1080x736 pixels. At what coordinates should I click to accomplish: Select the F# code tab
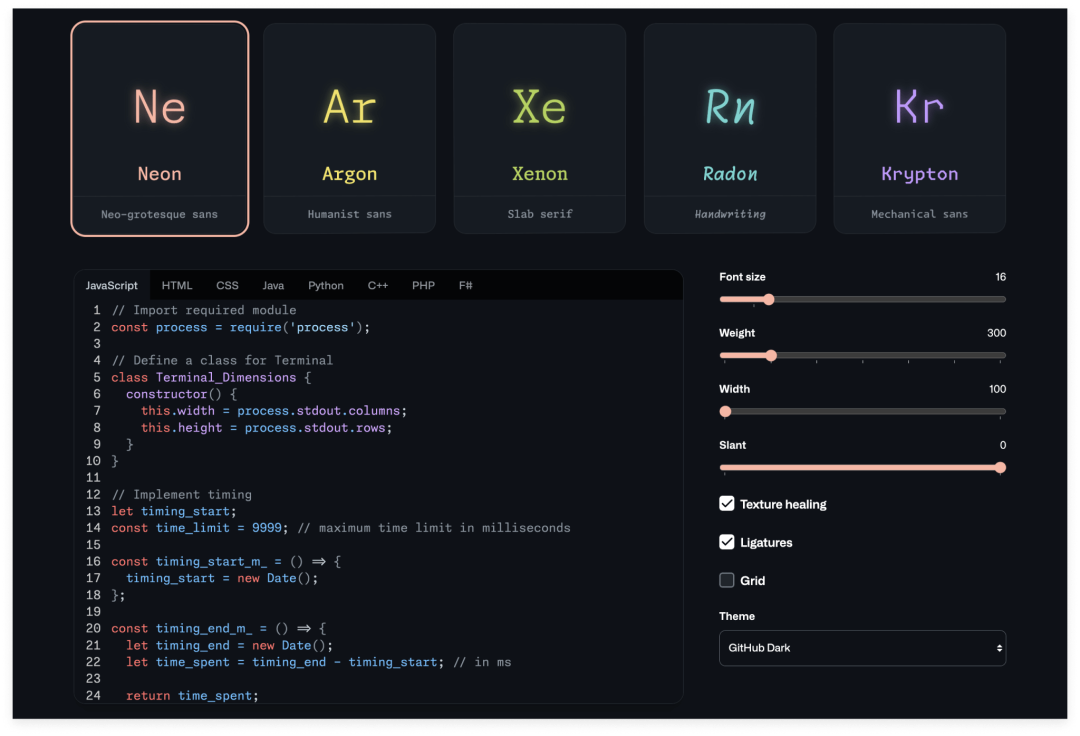tap(466, 285)
